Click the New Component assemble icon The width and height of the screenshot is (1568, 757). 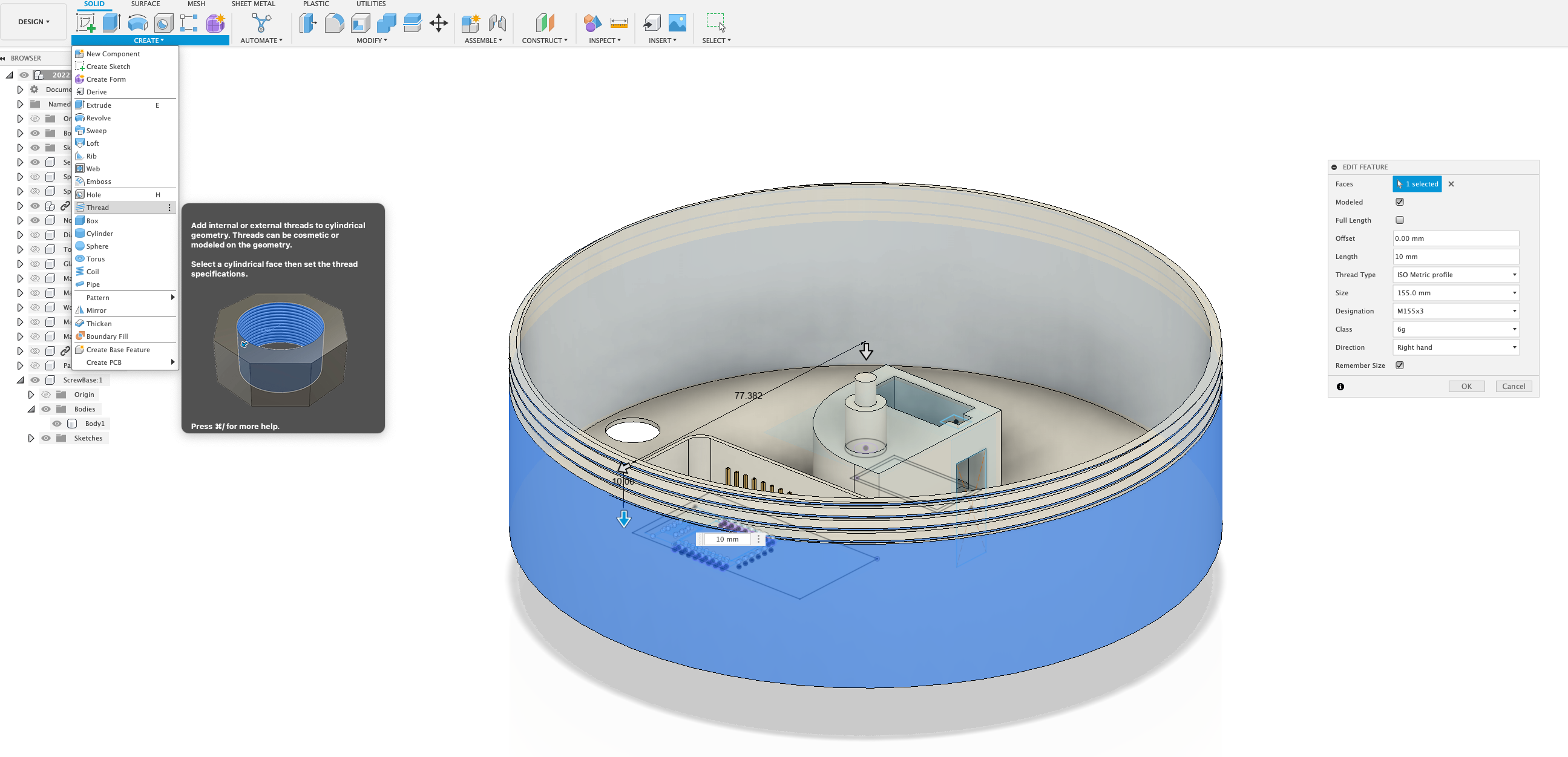click(x=471, y=23)
